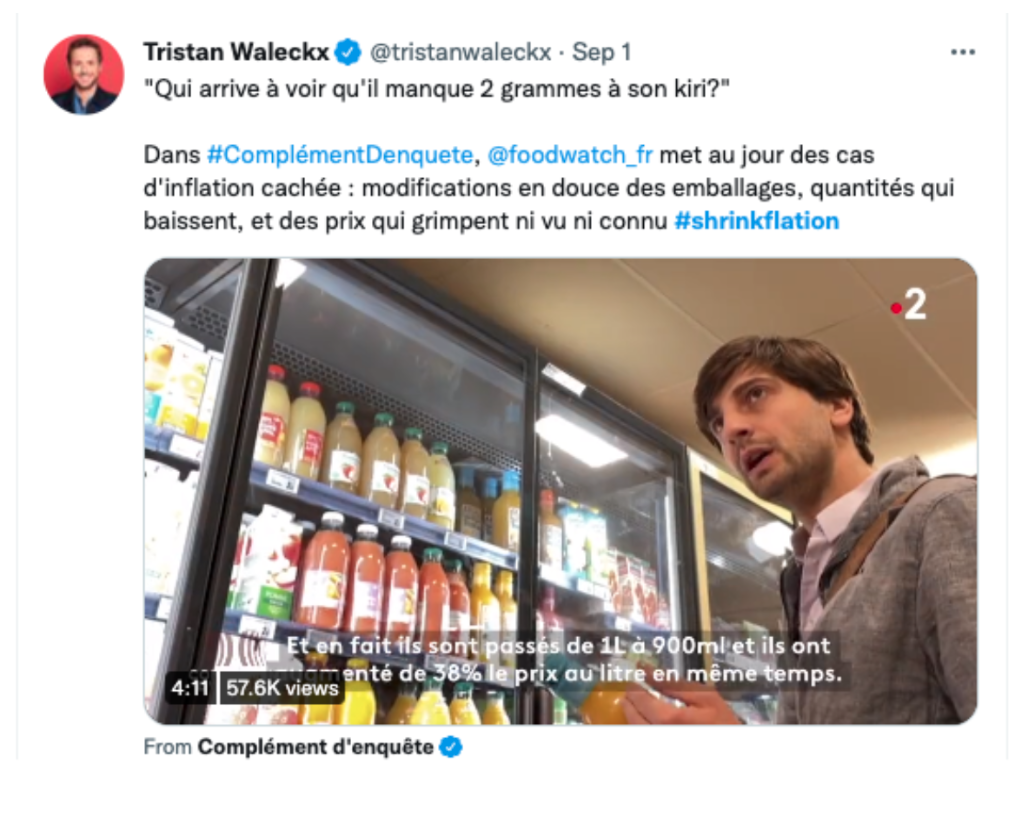This screenshot has width=1022, height=816.
Task: Open Tristan Waleckx's profile avatar
Action: pyautogui.click(x=83, y=74)
